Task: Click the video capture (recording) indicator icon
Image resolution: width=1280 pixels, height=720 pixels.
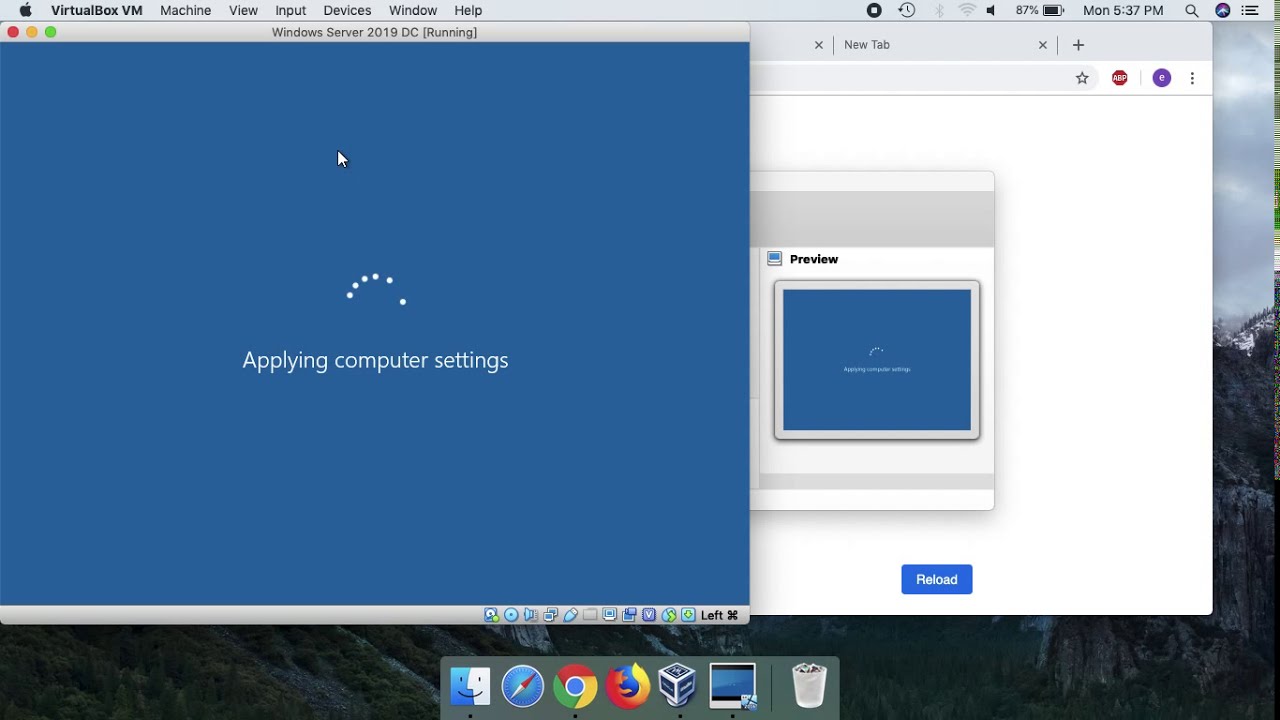Action: click(629, 615)
